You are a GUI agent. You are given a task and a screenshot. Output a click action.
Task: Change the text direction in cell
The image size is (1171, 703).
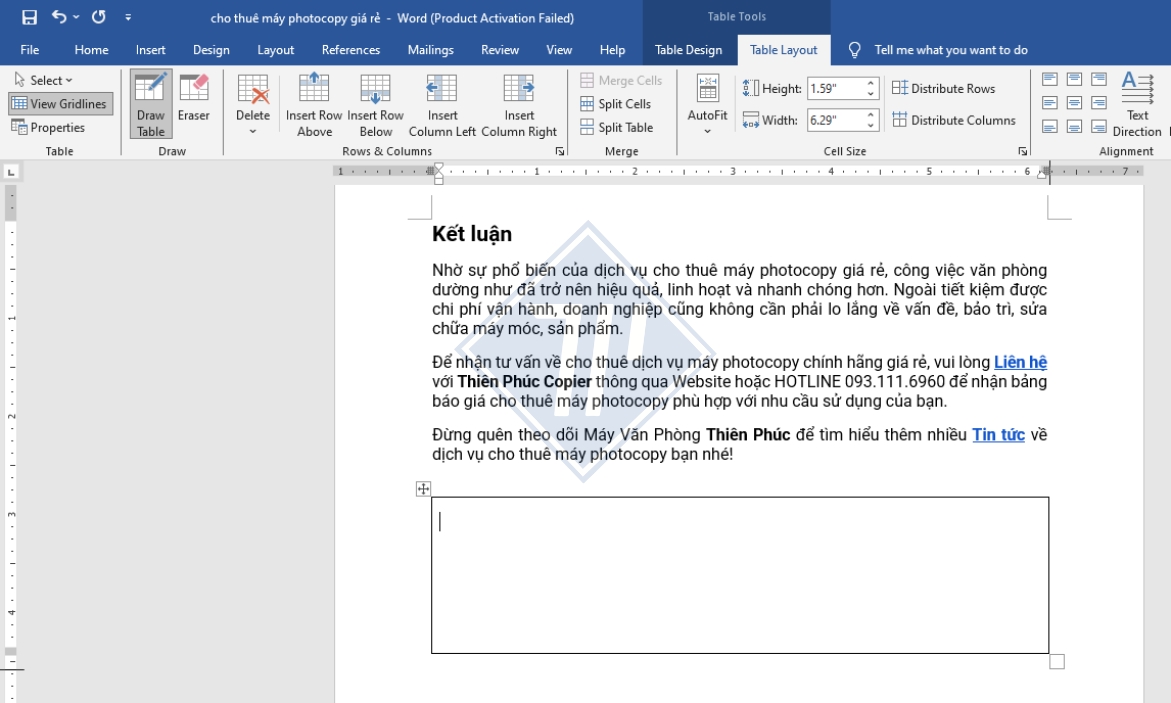coord(1138,104)
